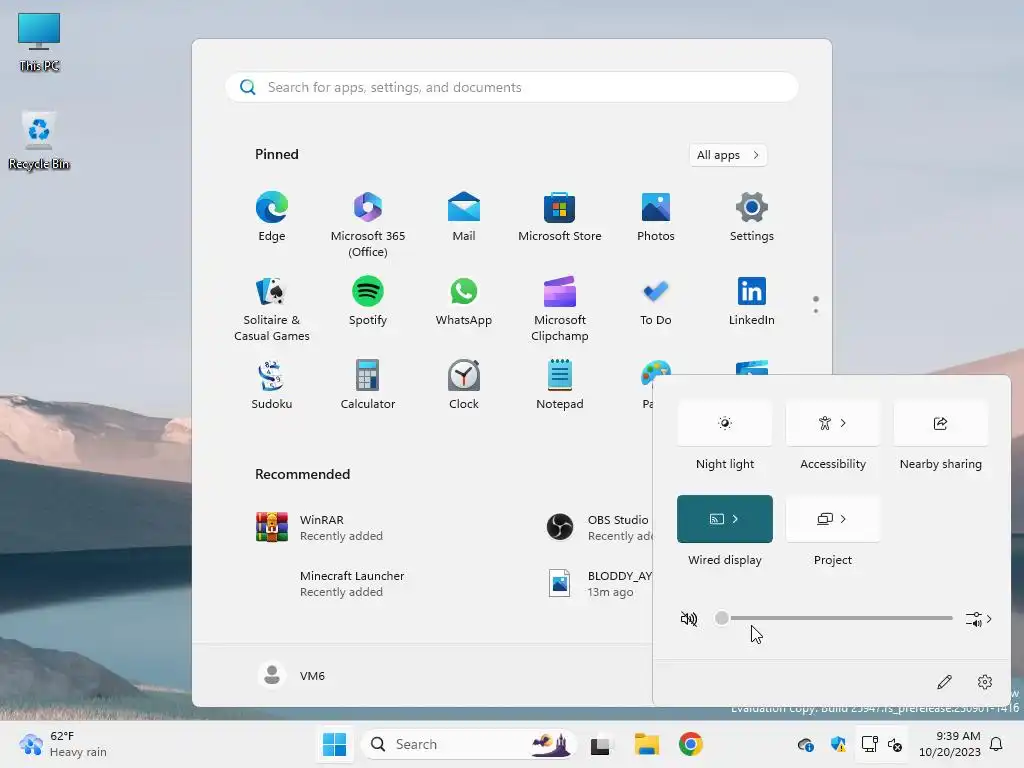Open the VM6 user account menu
The width and height of the screenshot is (1024, 768).
(x=292, y=675)
